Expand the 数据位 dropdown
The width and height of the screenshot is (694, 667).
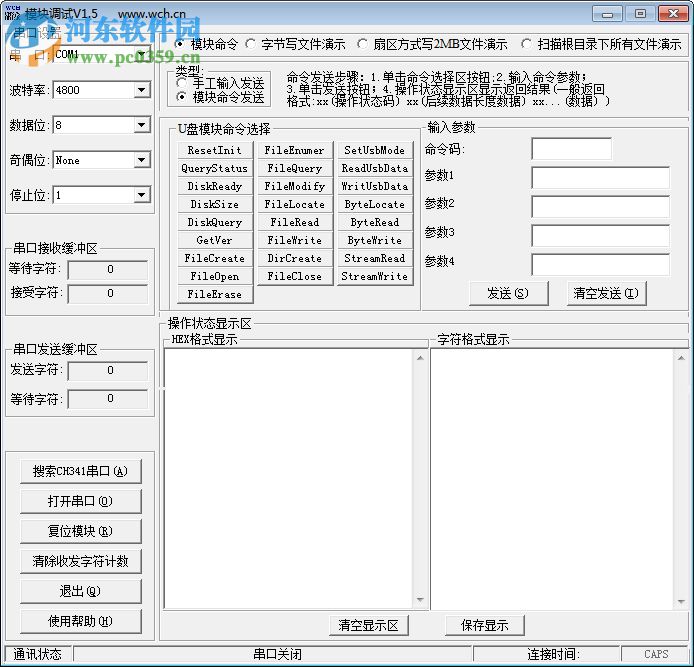tap(142, 125)
